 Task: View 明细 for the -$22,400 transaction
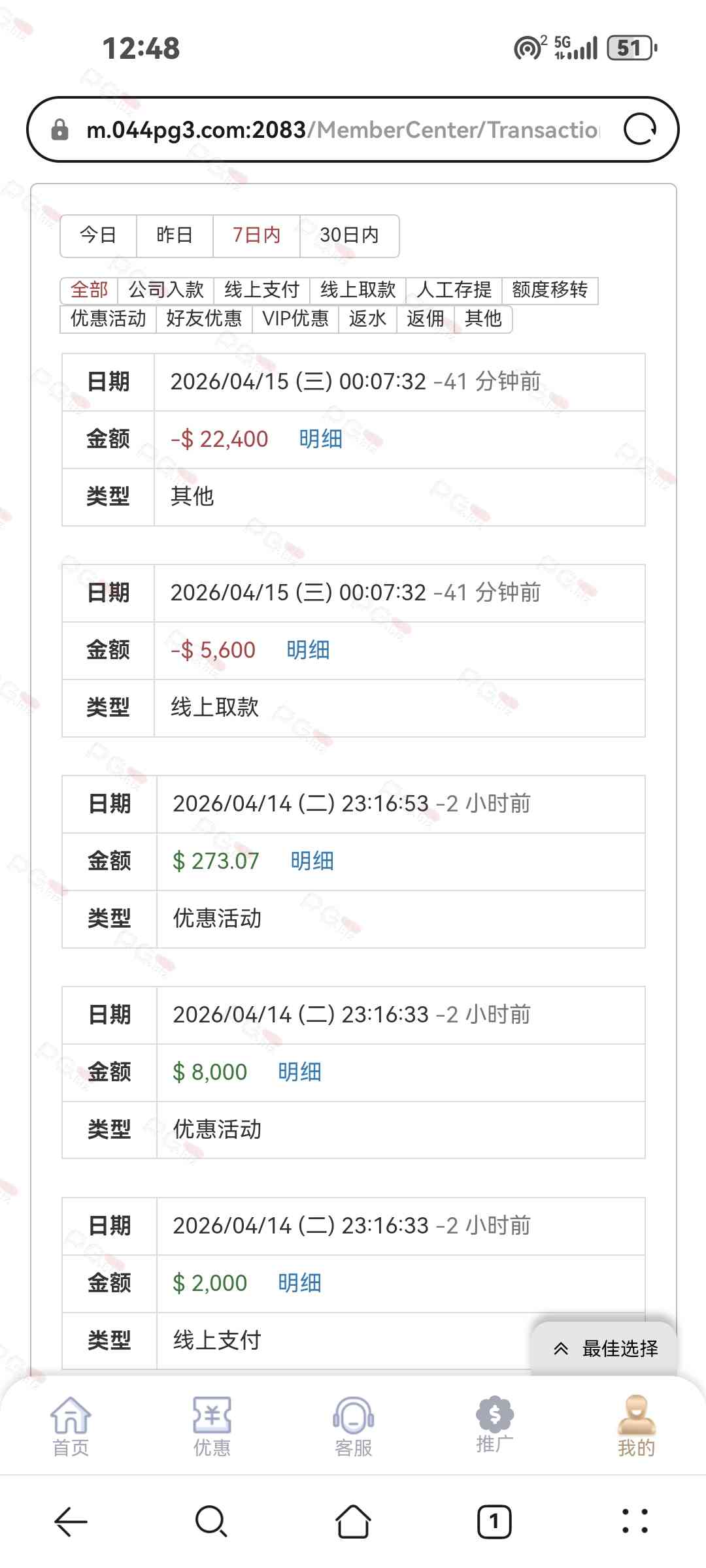(320, 439)
